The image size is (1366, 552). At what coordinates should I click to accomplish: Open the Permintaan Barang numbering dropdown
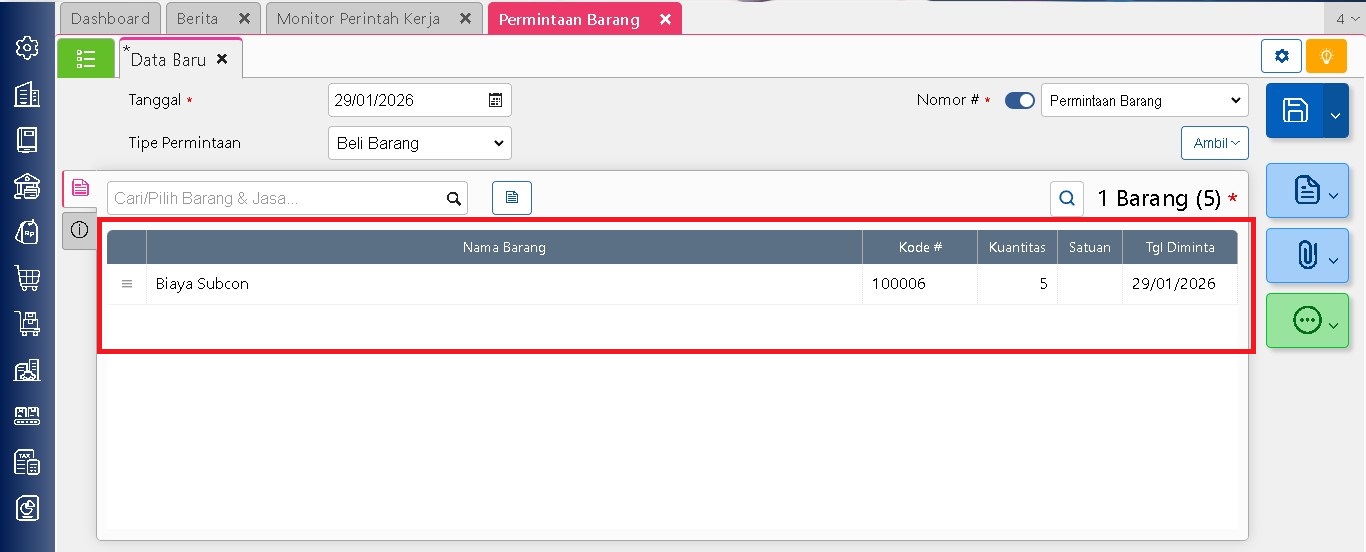coord(1144,101)
